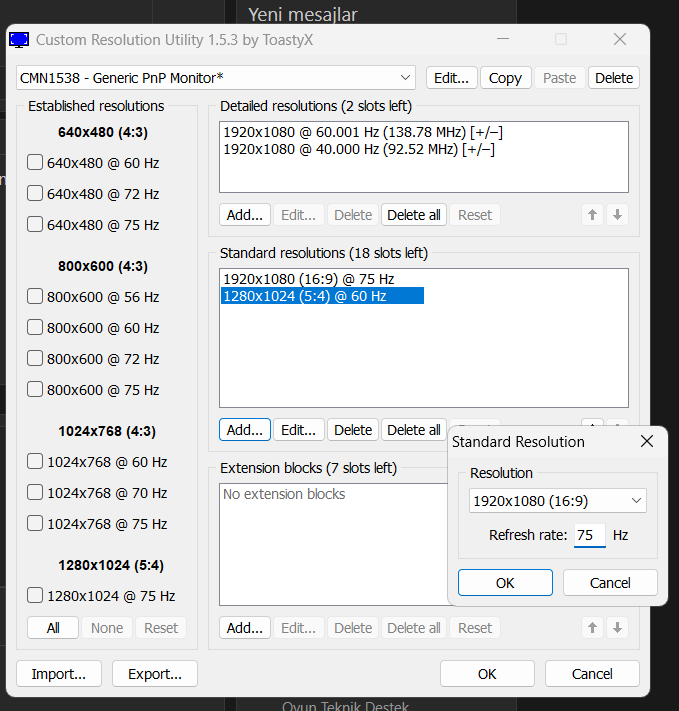Image resolution: width=679 pixels, height=711 pixels.
Task: Cancel the Standard Resolution dialog
Action: [610, 583]
